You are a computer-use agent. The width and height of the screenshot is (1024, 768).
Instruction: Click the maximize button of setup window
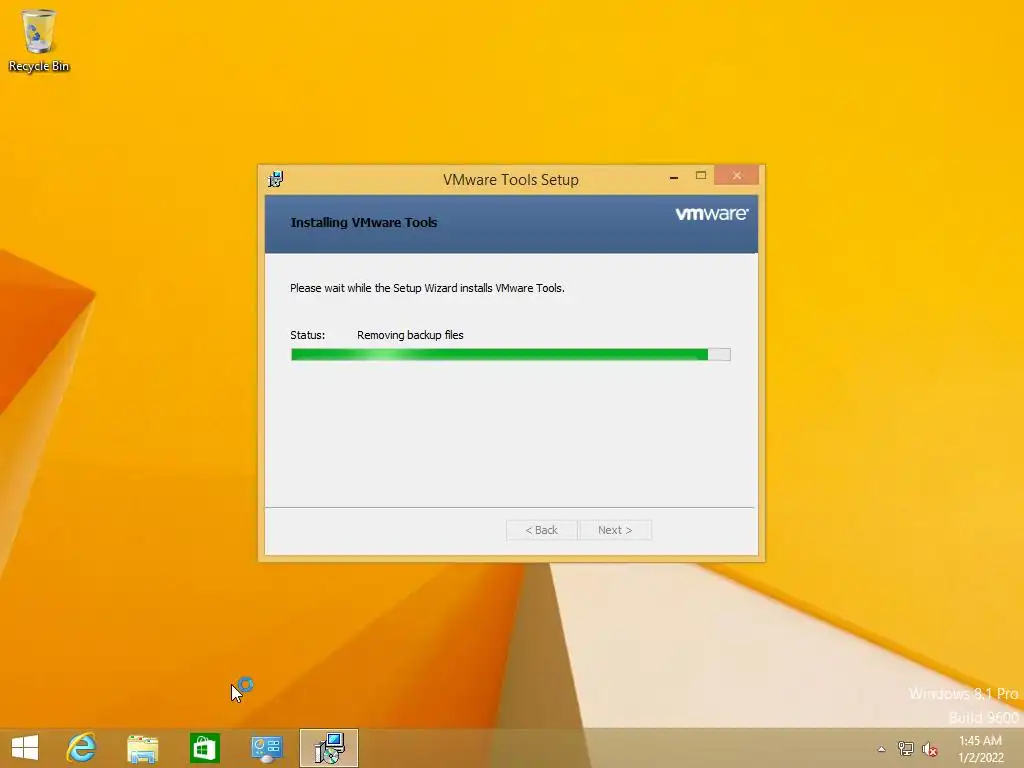[701, 176]
